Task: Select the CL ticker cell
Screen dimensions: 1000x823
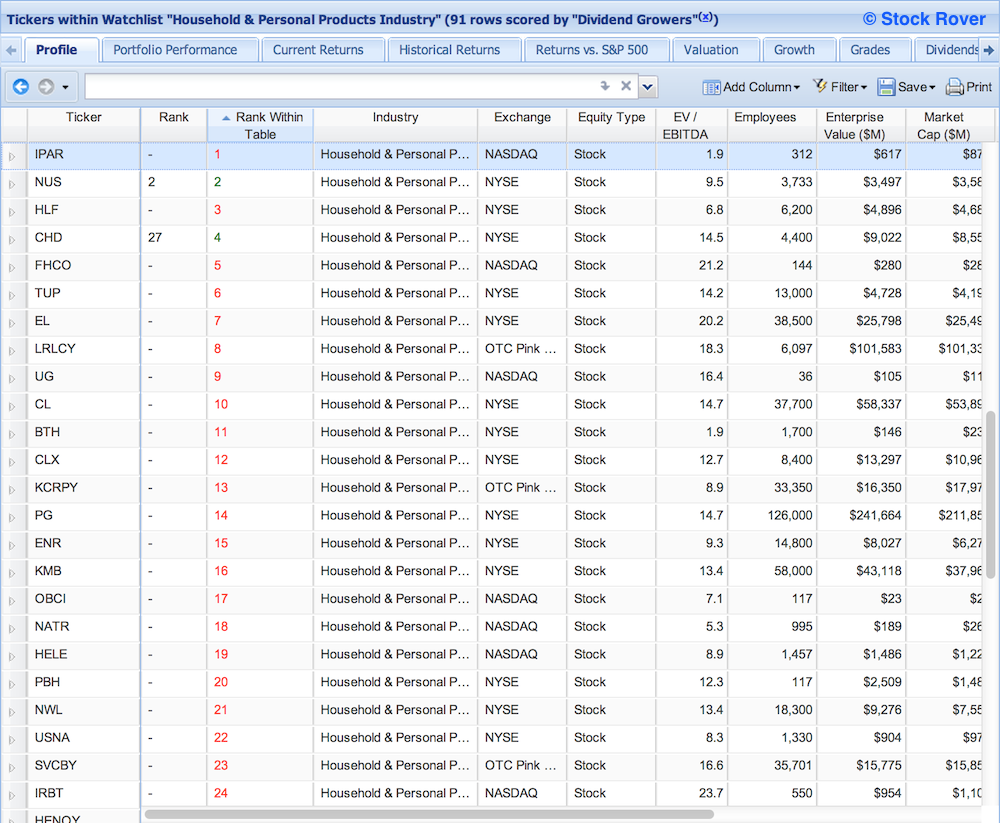Action: [84, 404]
